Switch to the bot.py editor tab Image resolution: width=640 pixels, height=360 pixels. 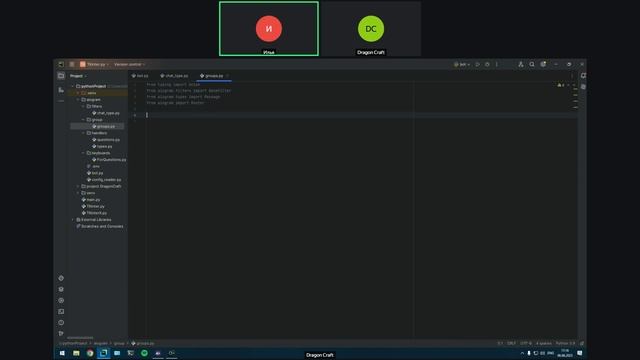click(x=140, y=76)
